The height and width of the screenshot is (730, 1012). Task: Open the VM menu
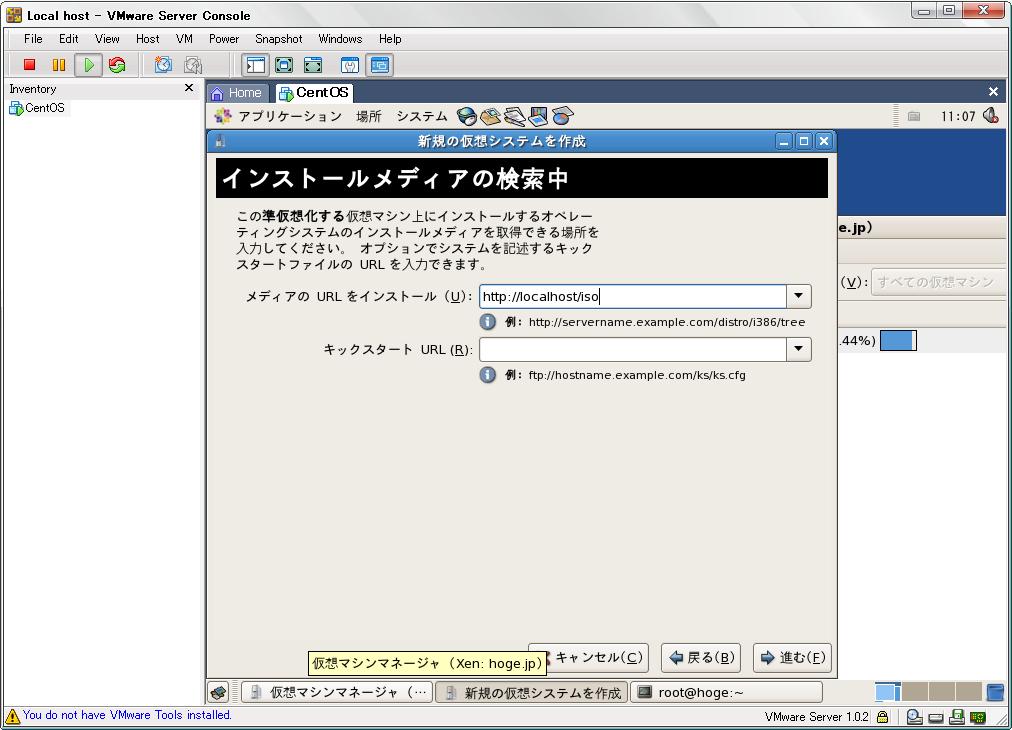click(184, 39)
